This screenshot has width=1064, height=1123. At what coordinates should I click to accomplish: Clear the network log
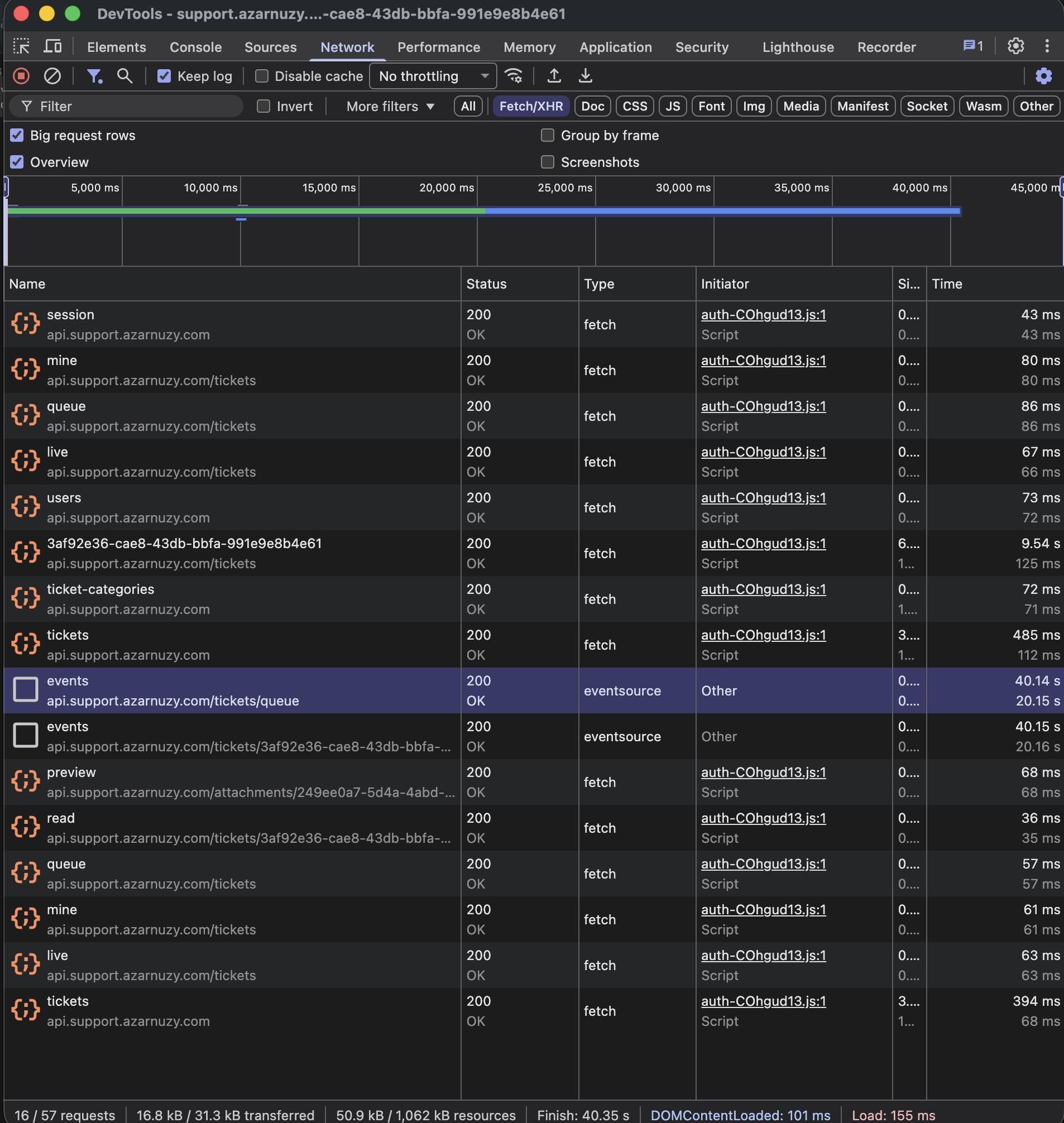point(52,76)
